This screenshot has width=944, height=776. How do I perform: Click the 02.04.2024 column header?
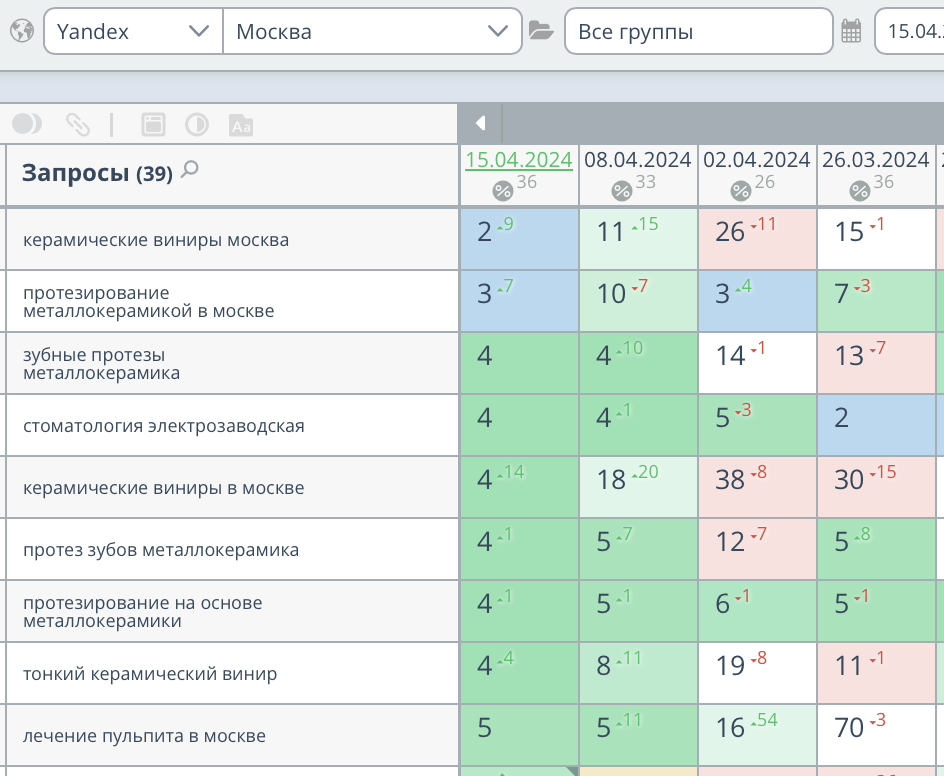coord(755,159)
